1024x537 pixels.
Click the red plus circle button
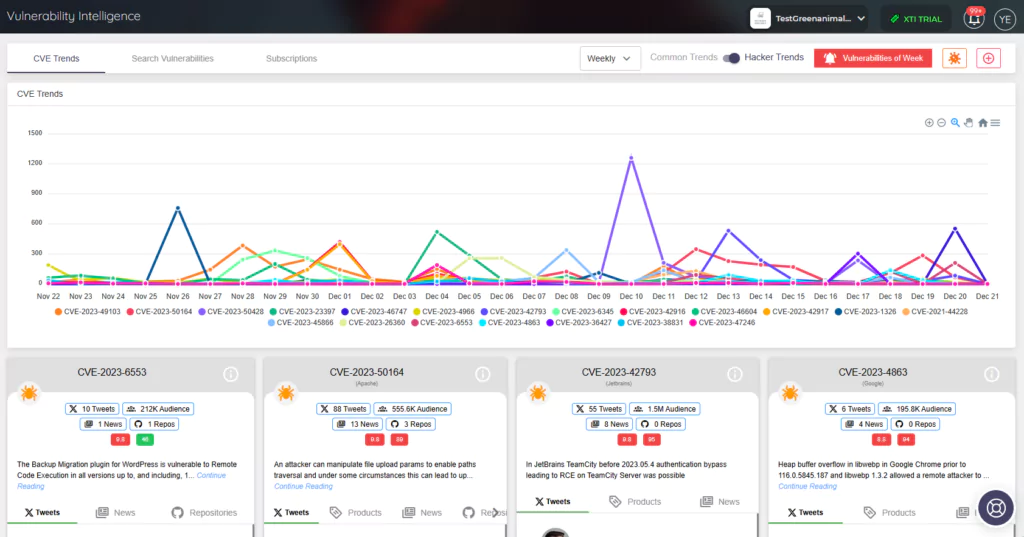[988, 58]
